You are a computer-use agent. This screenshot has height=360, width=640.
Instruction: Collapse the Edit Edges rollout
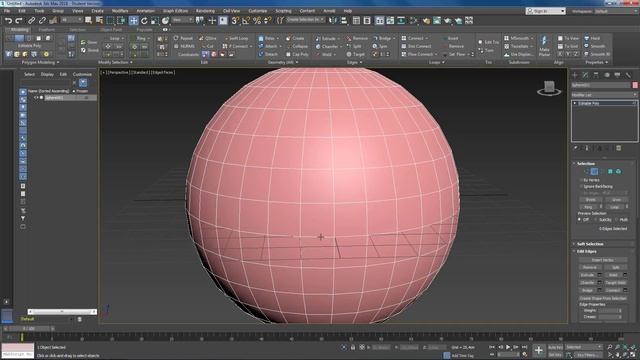(x=587, y=251)
